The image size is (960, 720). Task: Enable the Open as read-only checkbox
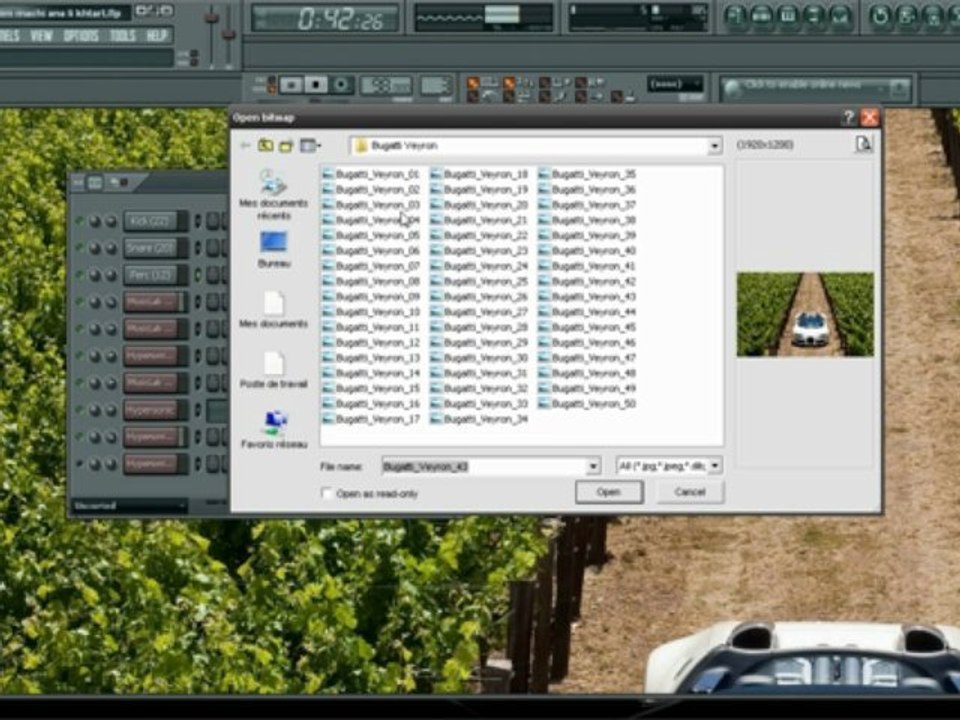tap(327, 493)
